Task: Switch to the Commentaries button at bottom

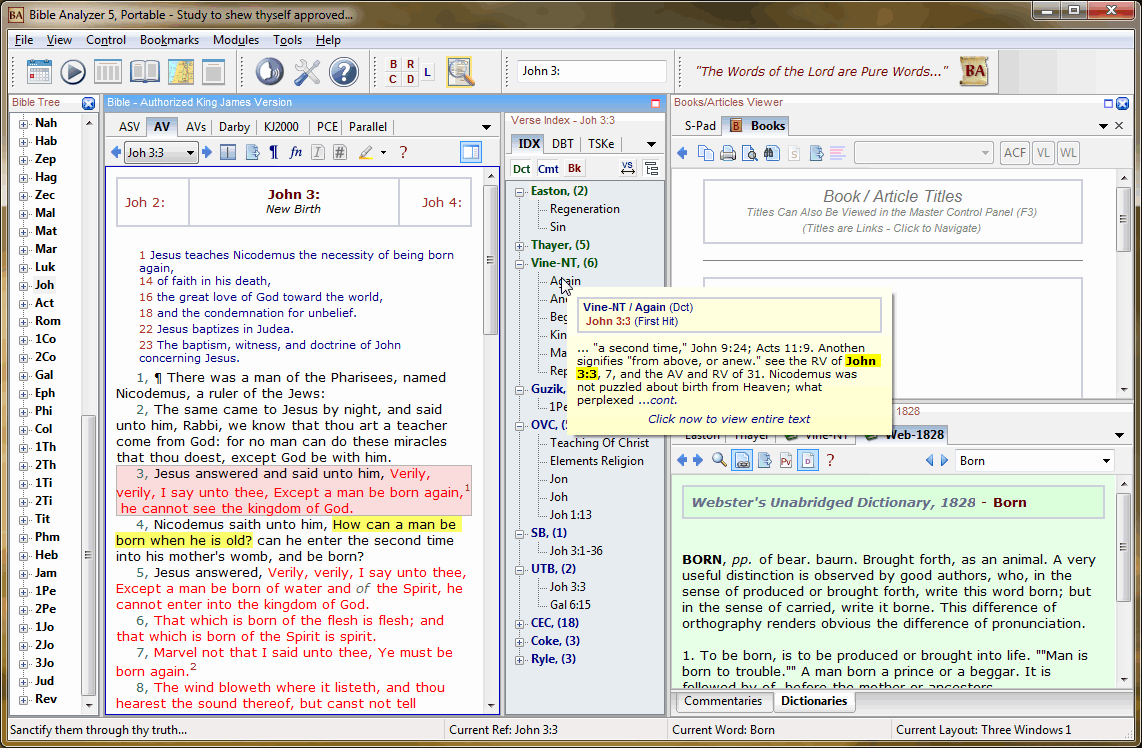Action: pyautogui.click(x=722, y=702)
